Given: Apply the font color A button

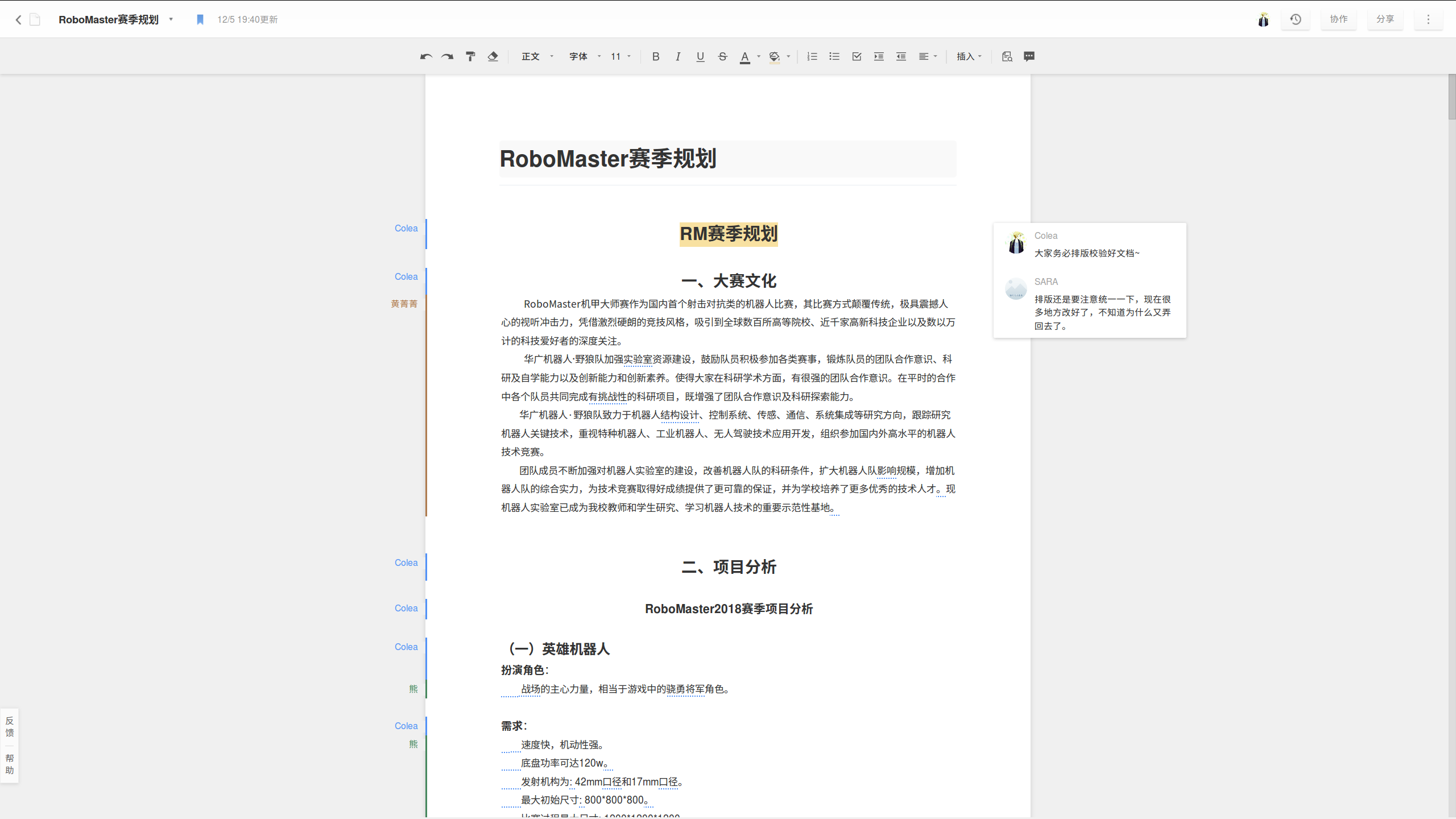Looking at the screenshot, I should click(744, 57).
